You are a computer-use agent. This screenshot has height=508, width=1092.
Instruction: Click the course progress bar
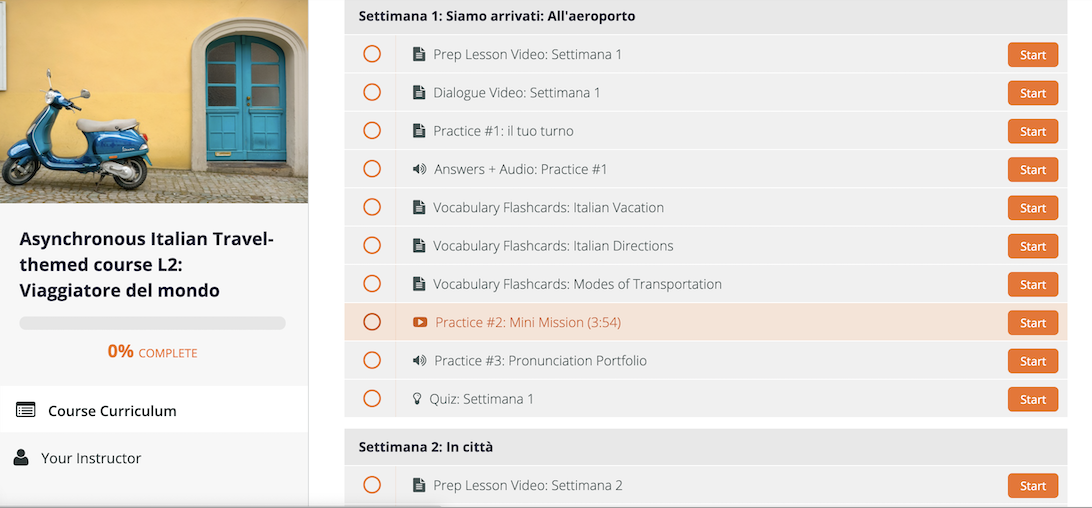[x=153, y=323]
